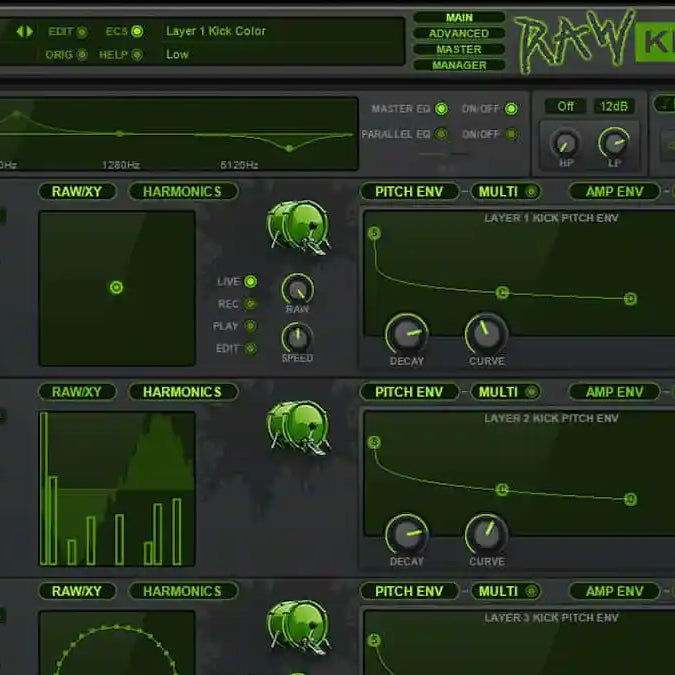Click Layer 2 CURVE knob

pos(487,533)
